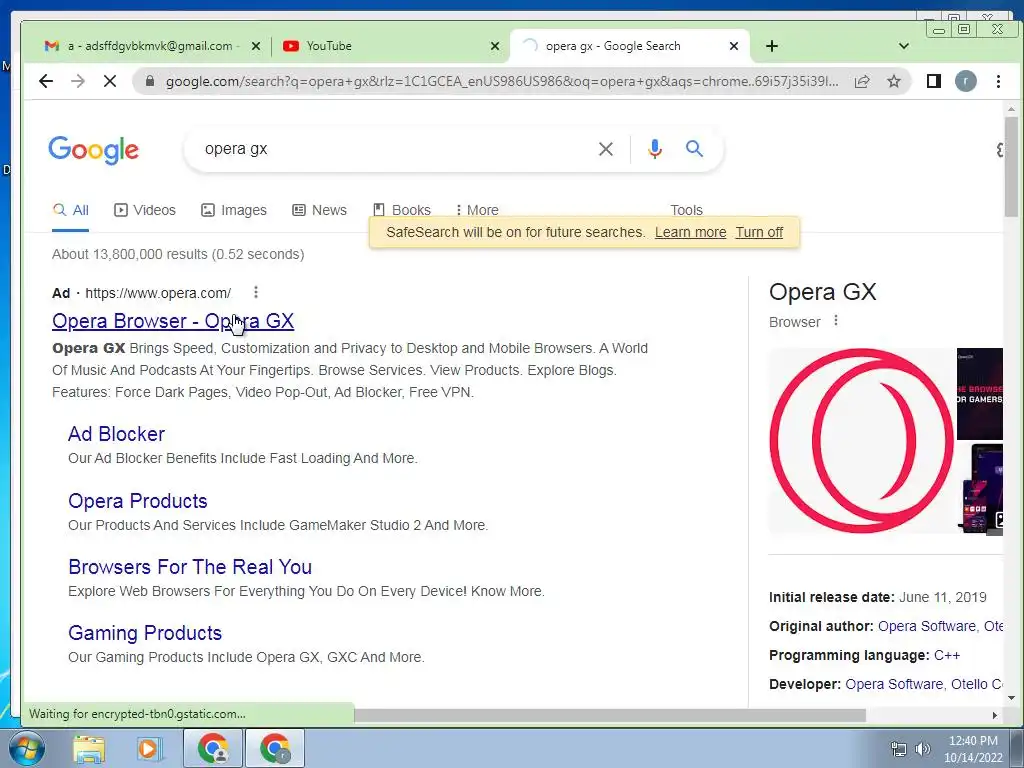This screenshot has height=768, width=1024.
Task: Open the Chrome profile avatar
Action: click(x=966, y=81)
